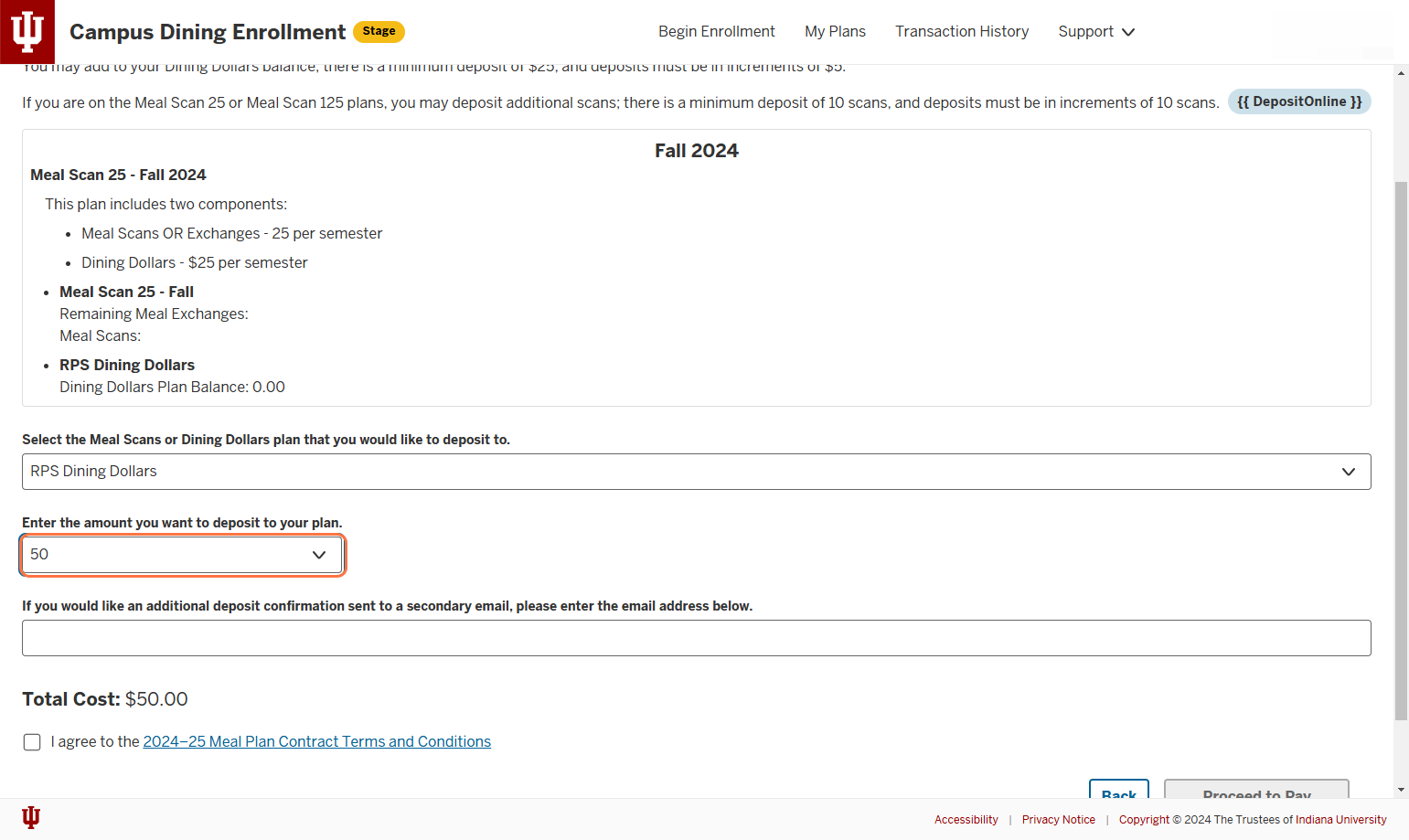
Task: Click the page vertical scrollbar thumb
Action: click(1401, 451)
